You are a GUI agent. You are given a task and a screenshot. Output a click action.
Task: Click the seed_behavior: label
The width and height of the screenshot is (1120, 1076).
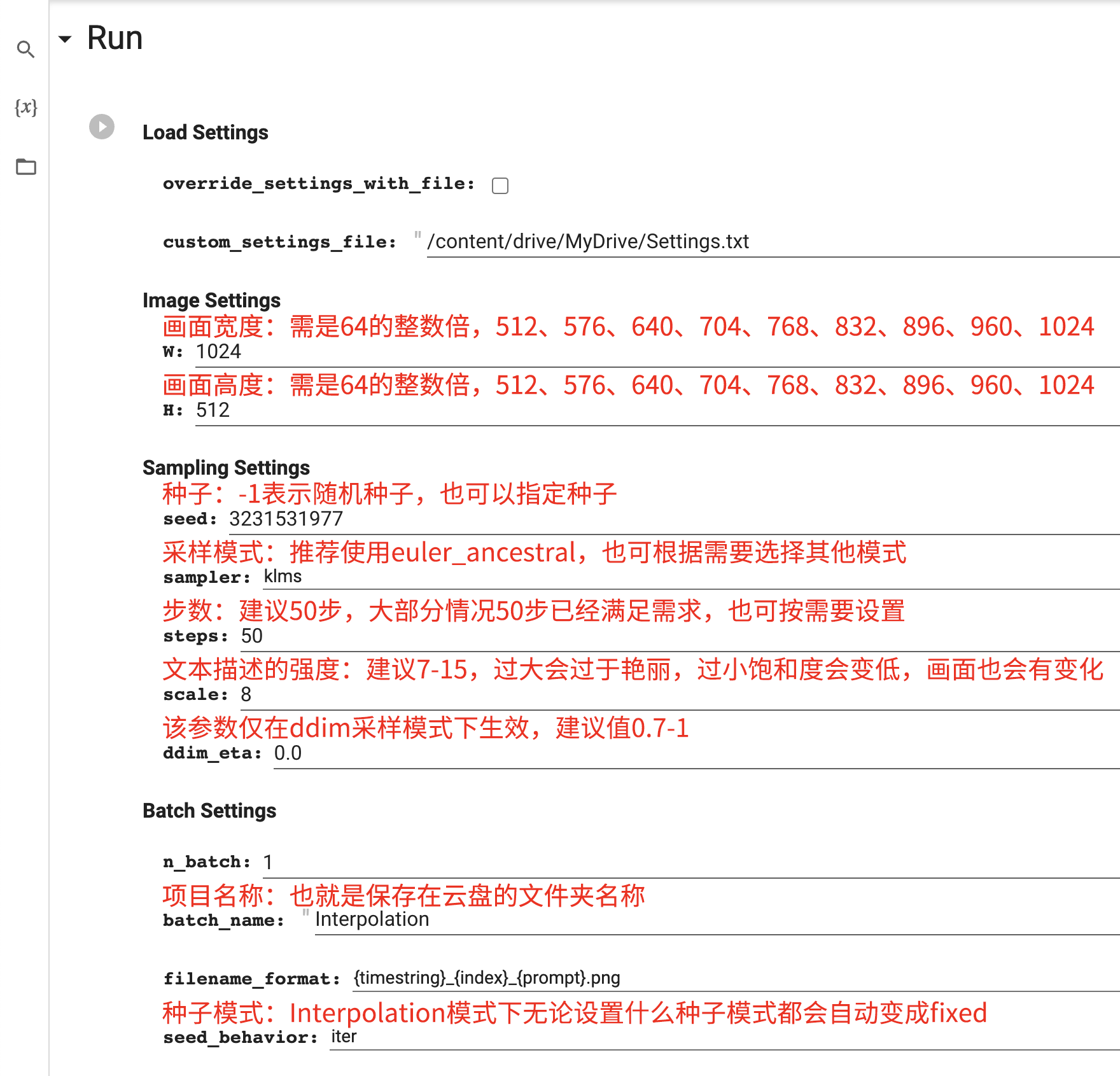tap(241, 1038)
